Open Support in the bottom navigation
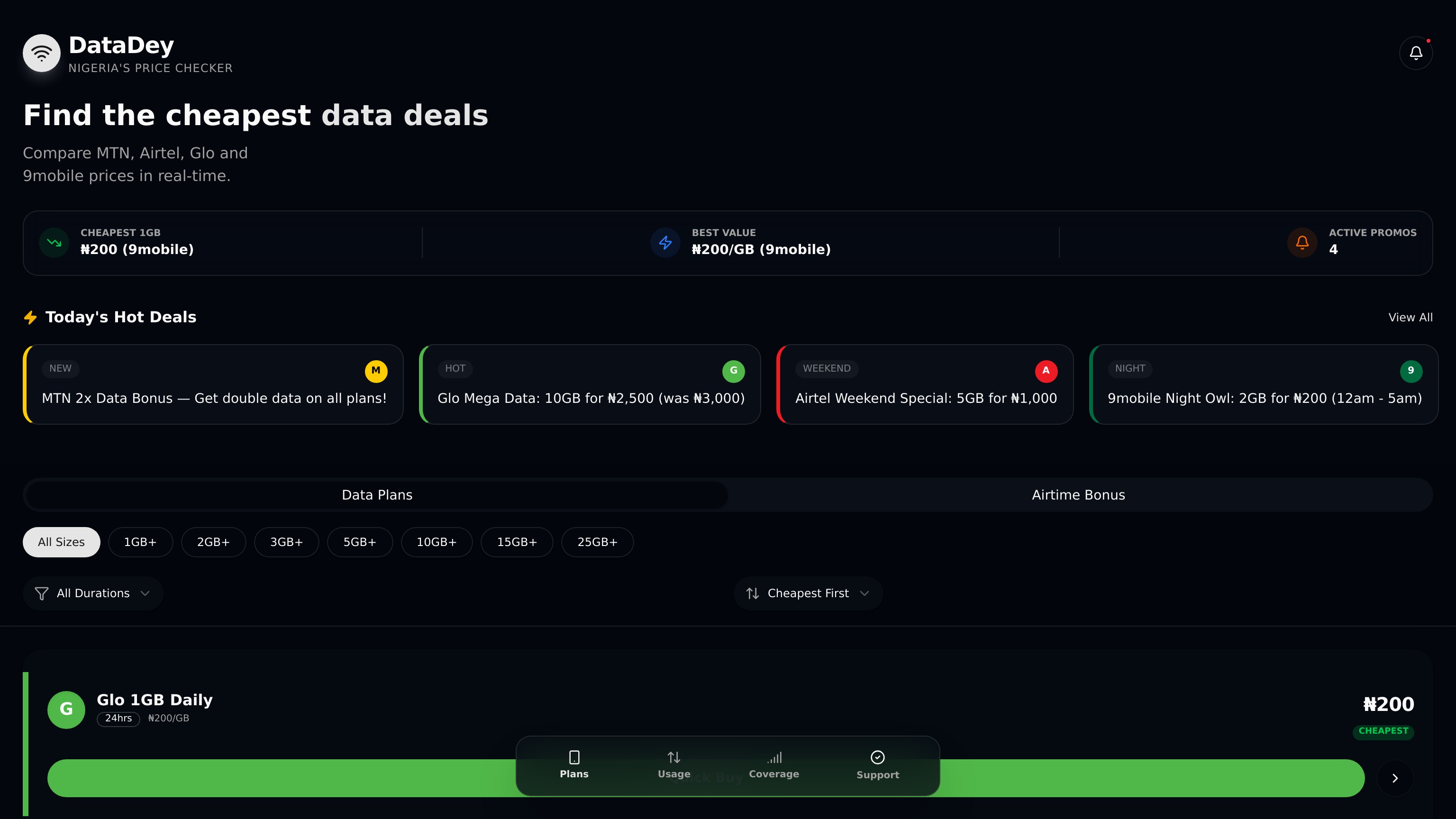This screenshot has width=1456, height=819. (x=877, y=765)
